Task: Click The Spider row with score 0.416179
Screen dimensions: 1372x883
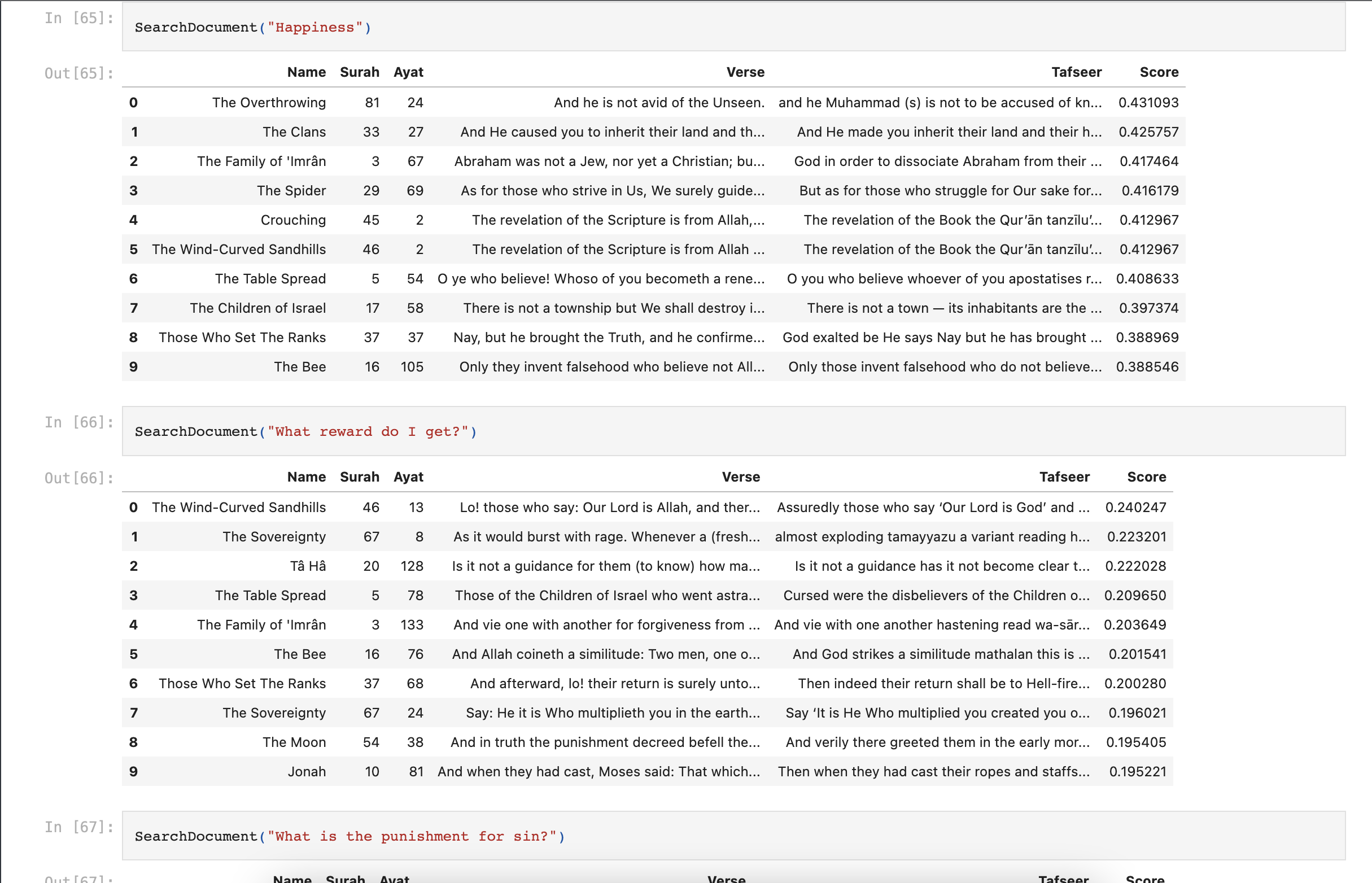Action: [291, 190]
